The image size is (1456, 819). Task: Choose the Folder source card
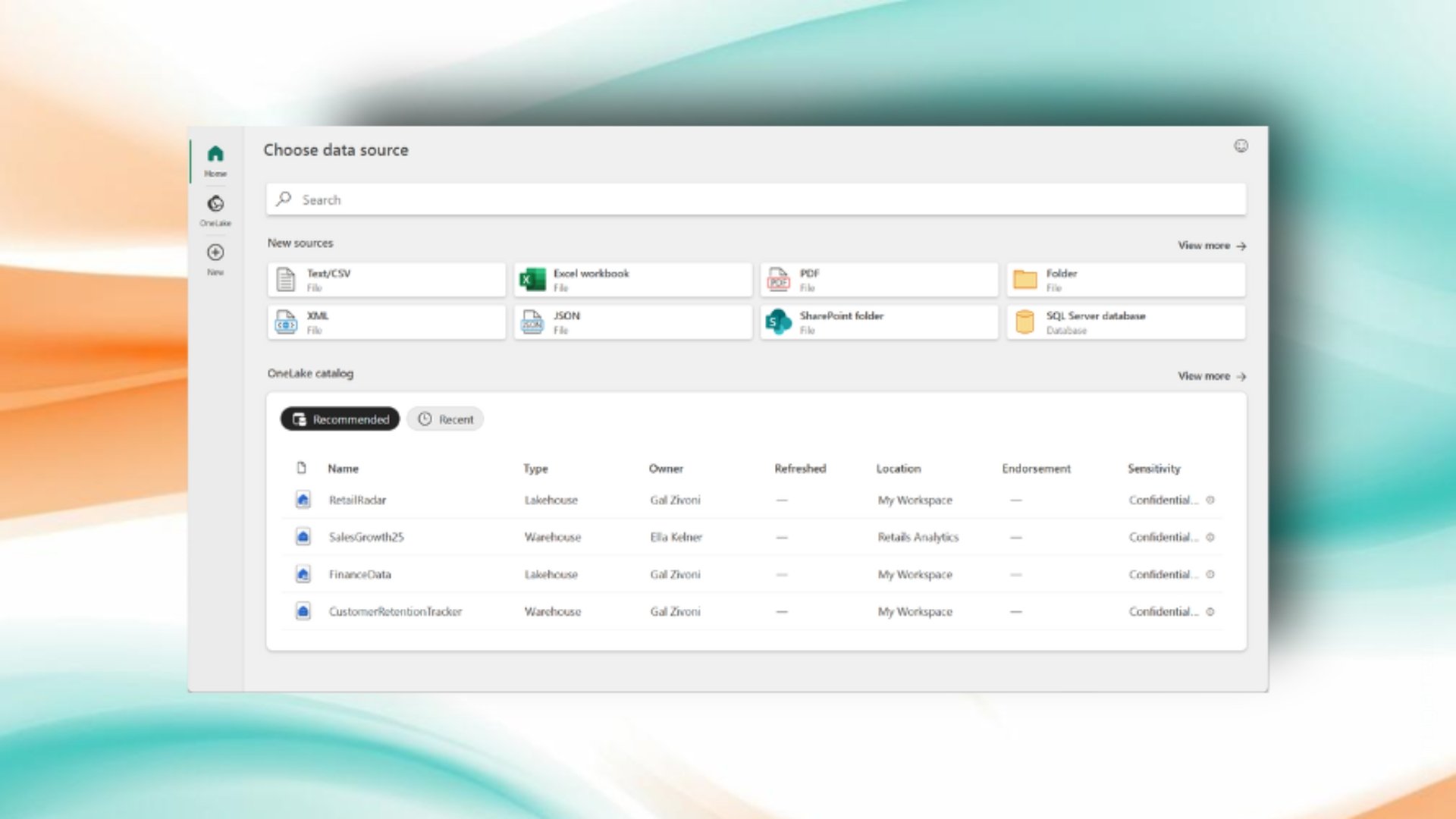(x=1126, y=280)
